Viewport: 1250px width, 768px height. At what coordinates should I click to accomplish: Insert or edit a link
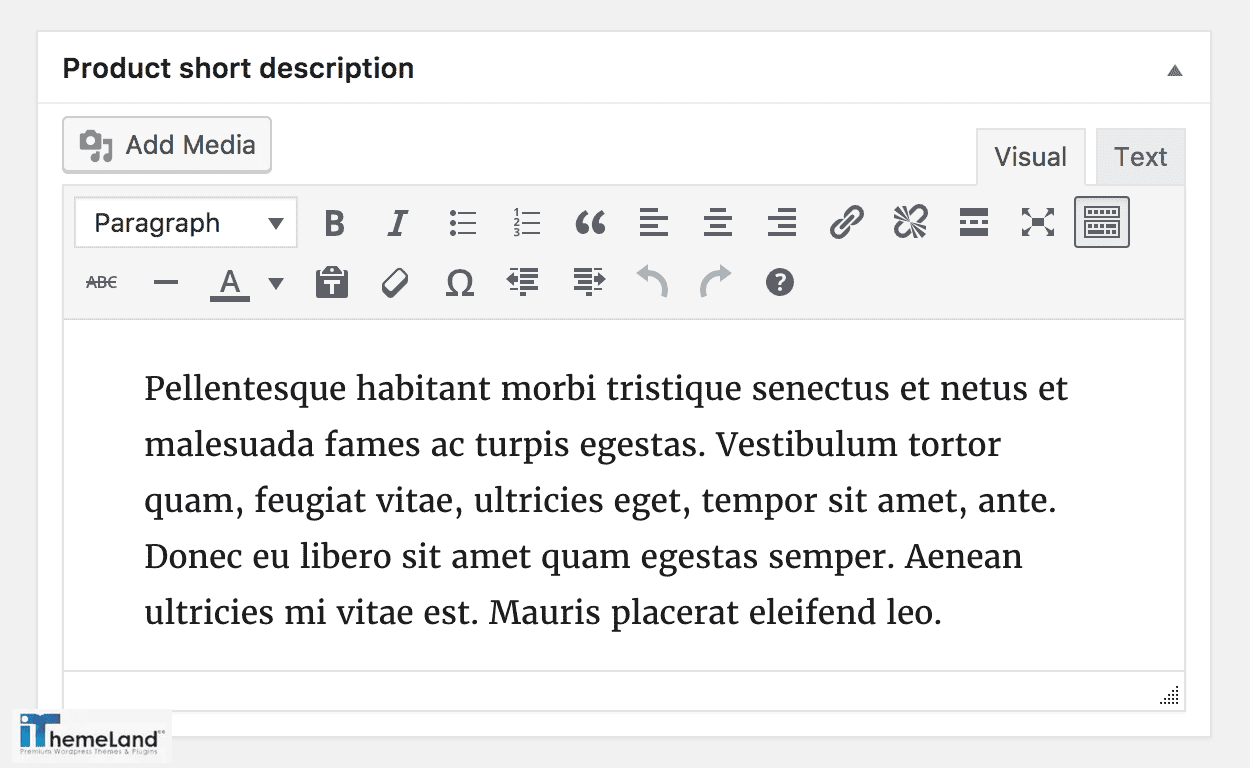tap(846, 223)
